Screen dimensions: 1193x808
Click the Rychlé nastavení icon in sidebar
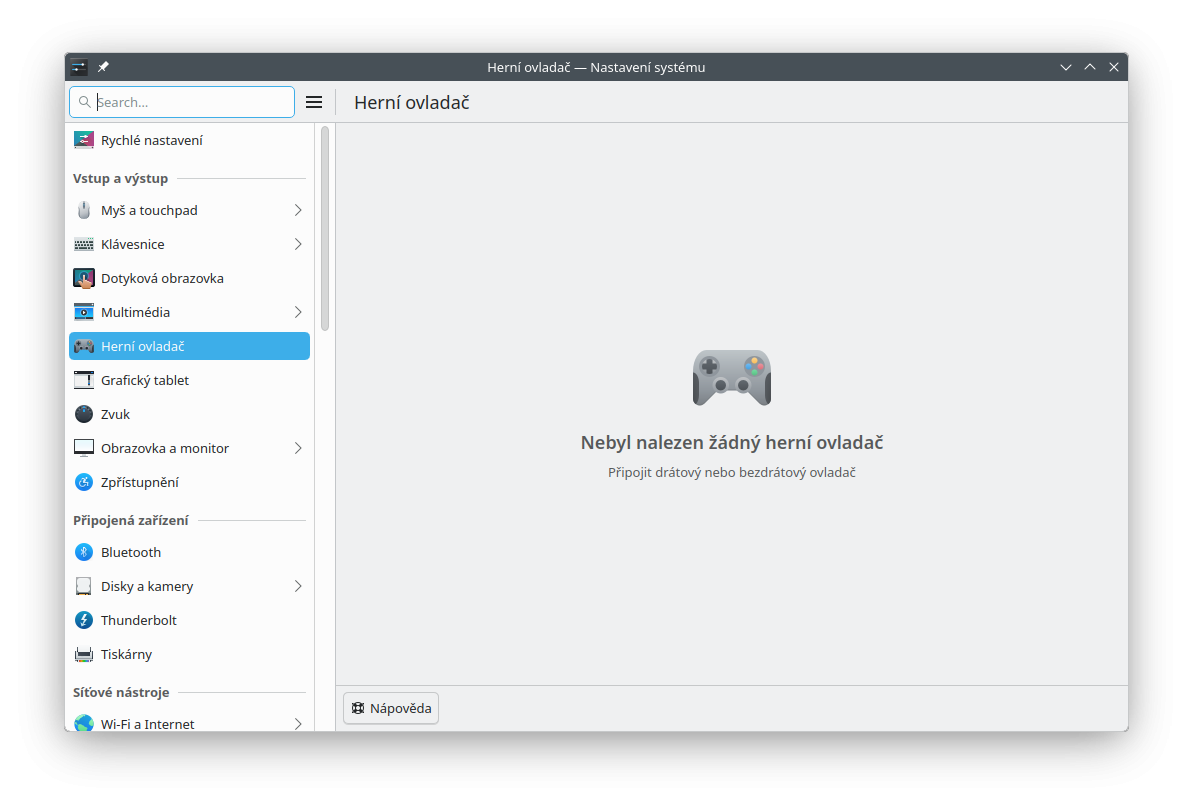(x=84, y=140)
